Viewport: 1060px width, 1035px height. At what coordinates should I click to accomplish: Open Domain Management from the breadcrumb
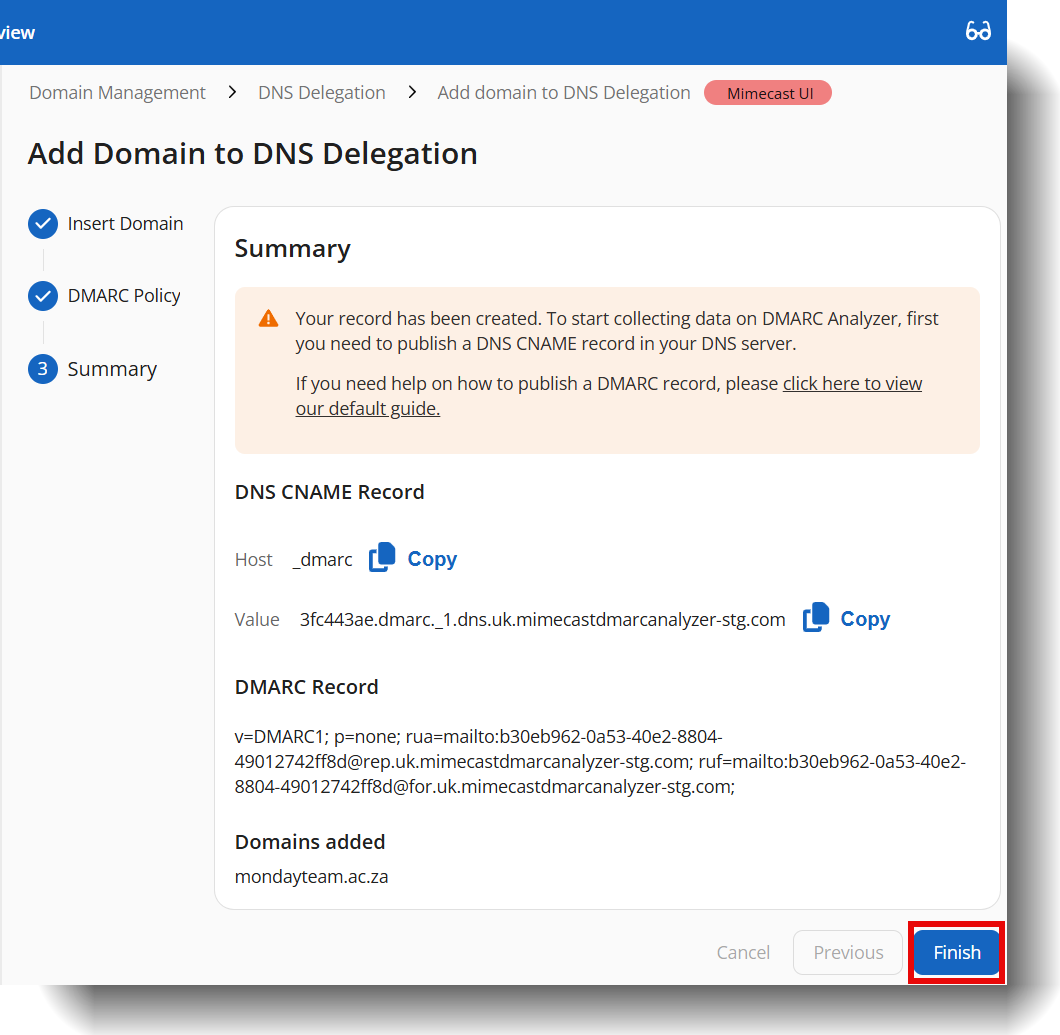pos(117,92)
